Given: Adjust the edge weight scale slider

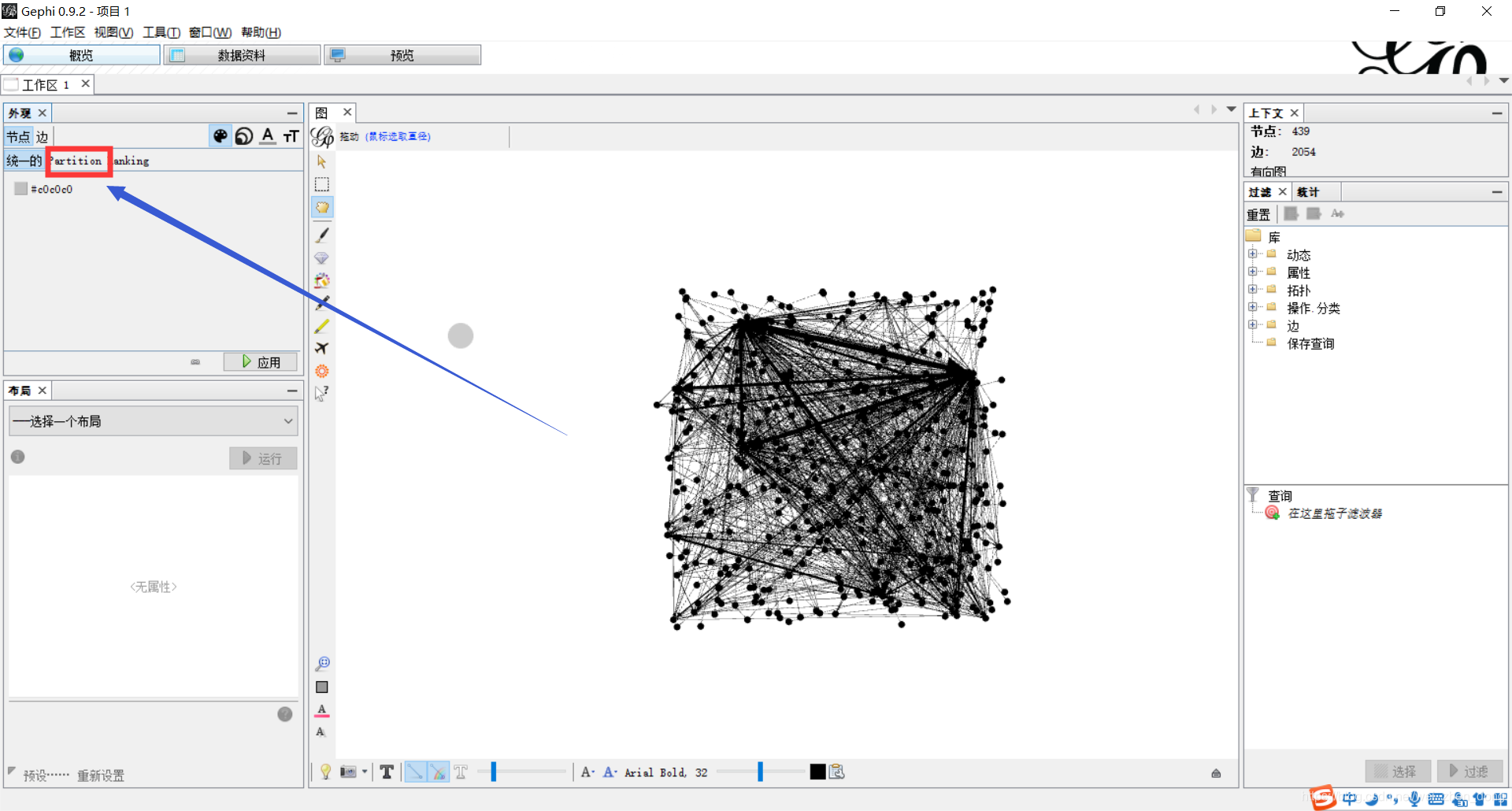Looking at the screenshot, I should point(494,772).
